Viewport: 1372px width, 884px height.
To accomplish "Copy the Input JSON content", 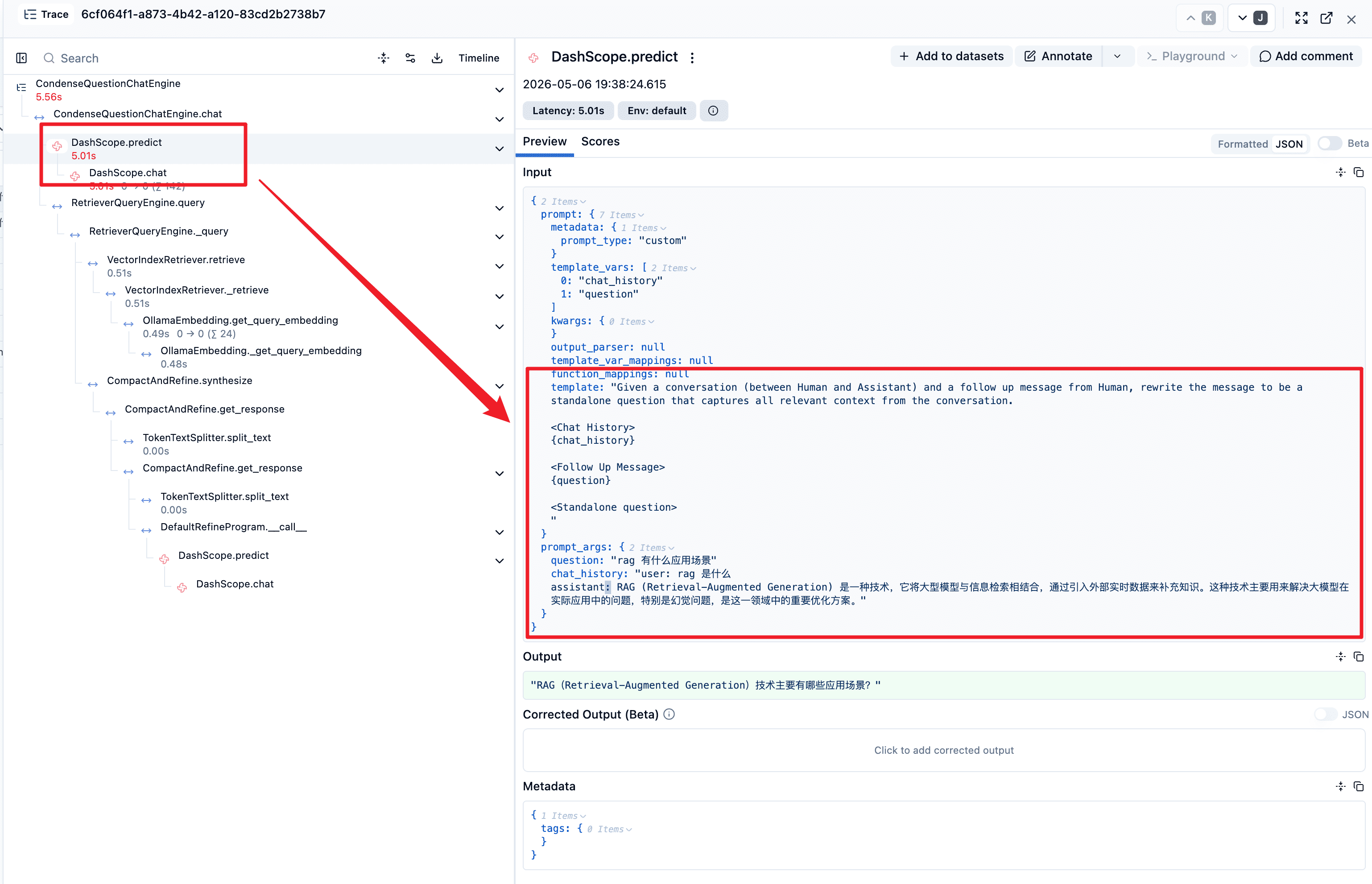I will coord(1358,172).
